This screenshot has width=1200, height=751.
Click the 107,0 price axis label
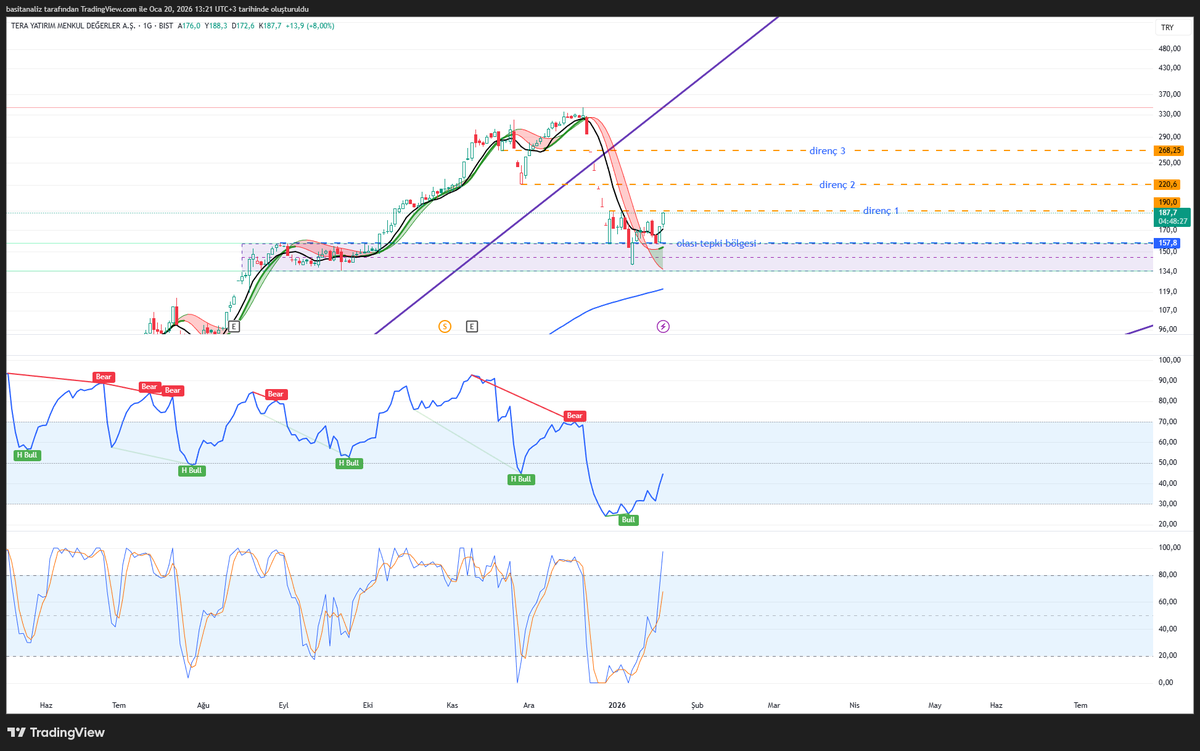coord(1167,310)
